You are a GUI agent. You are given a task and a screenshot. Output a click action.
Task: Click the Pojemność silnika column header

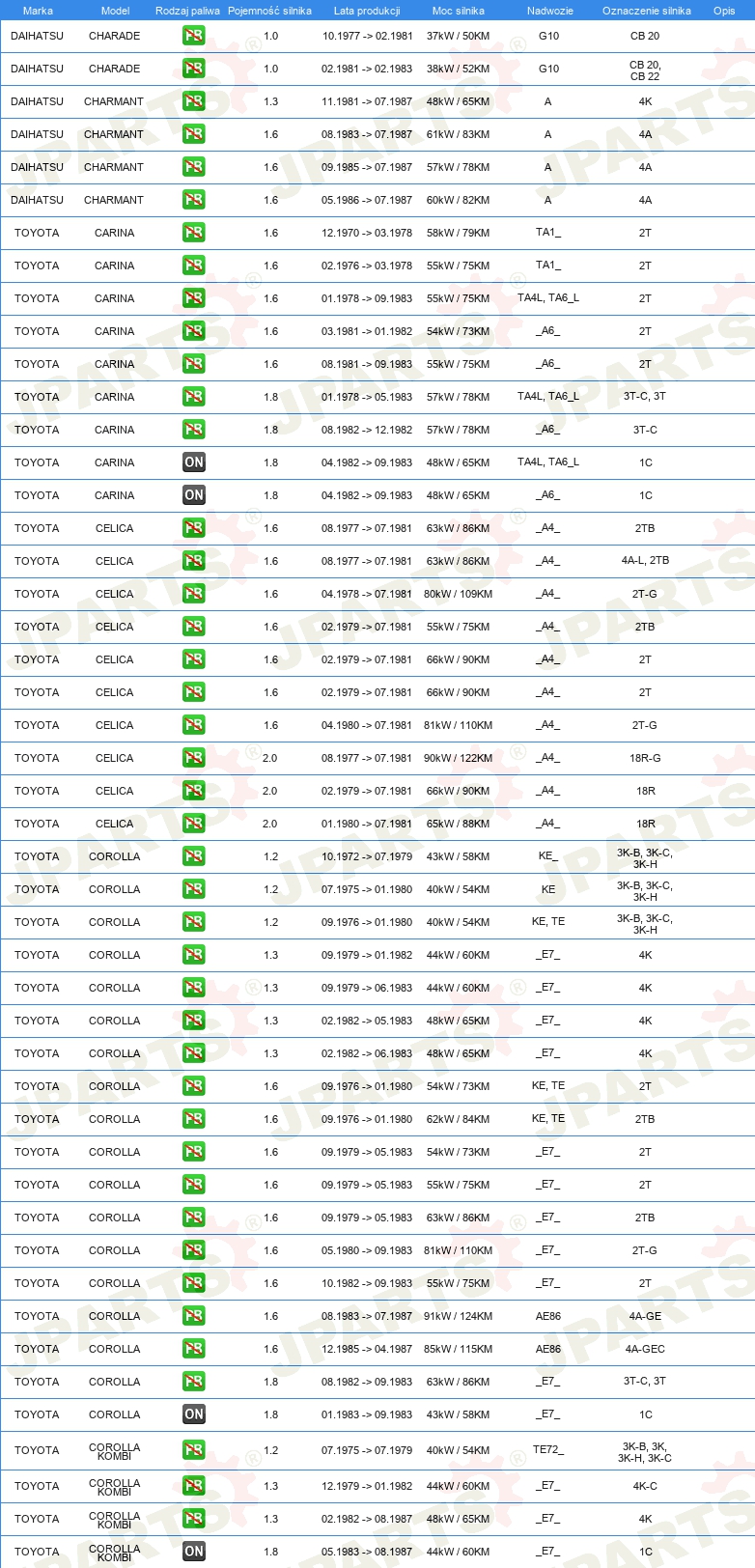coord(269,11)
